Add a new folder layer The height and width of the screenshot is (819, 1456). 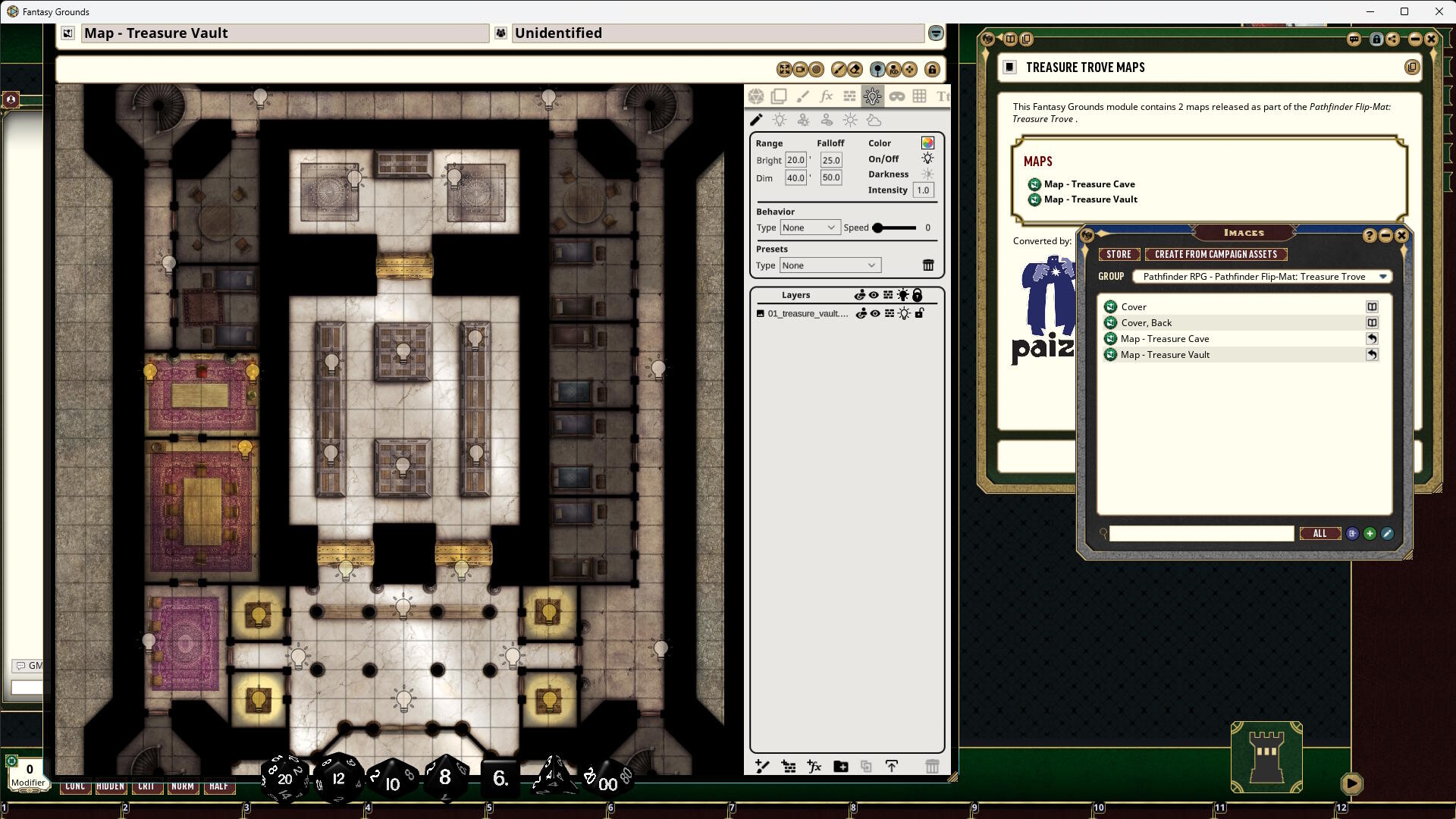(x=840, y=767)
